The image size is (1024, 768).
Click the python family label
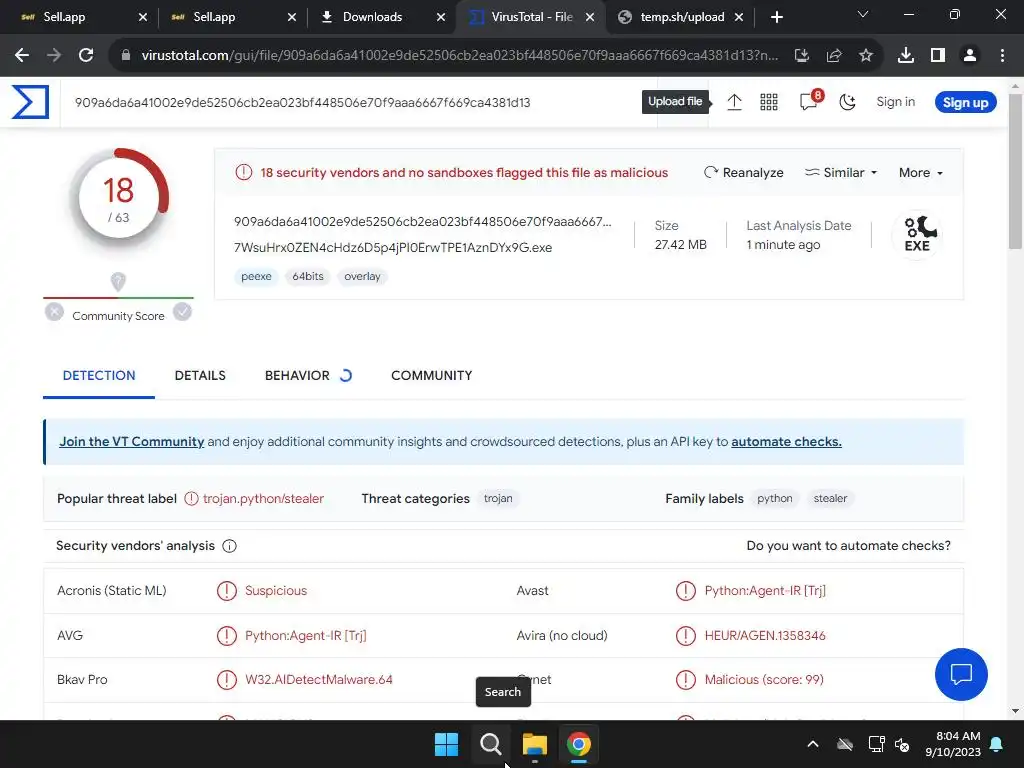775,498
